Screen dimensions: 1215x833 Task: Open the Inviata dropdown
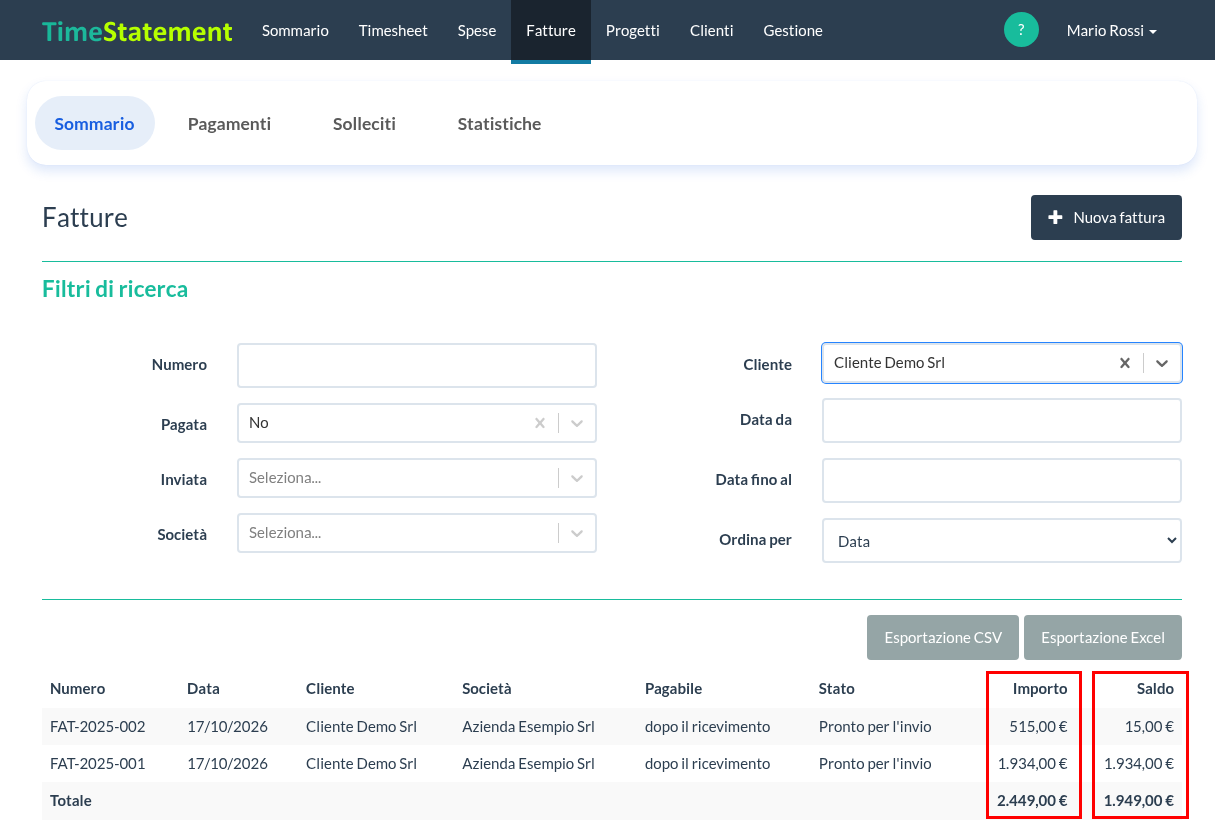(x=416, y=478)
